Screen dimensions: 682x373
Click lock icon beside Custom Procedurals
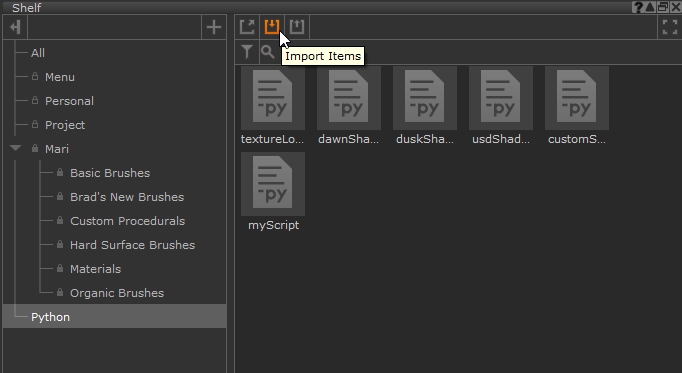60,220
